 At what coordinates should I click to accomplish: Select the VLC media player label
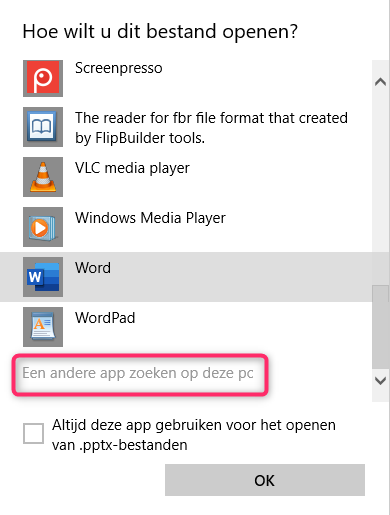(x=132, y=168)
